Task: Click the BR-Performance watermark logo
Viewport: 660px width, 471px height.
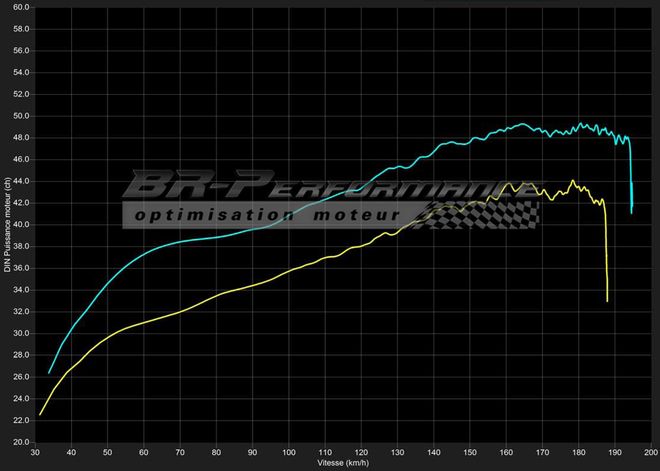Action: tap(330, 187)
